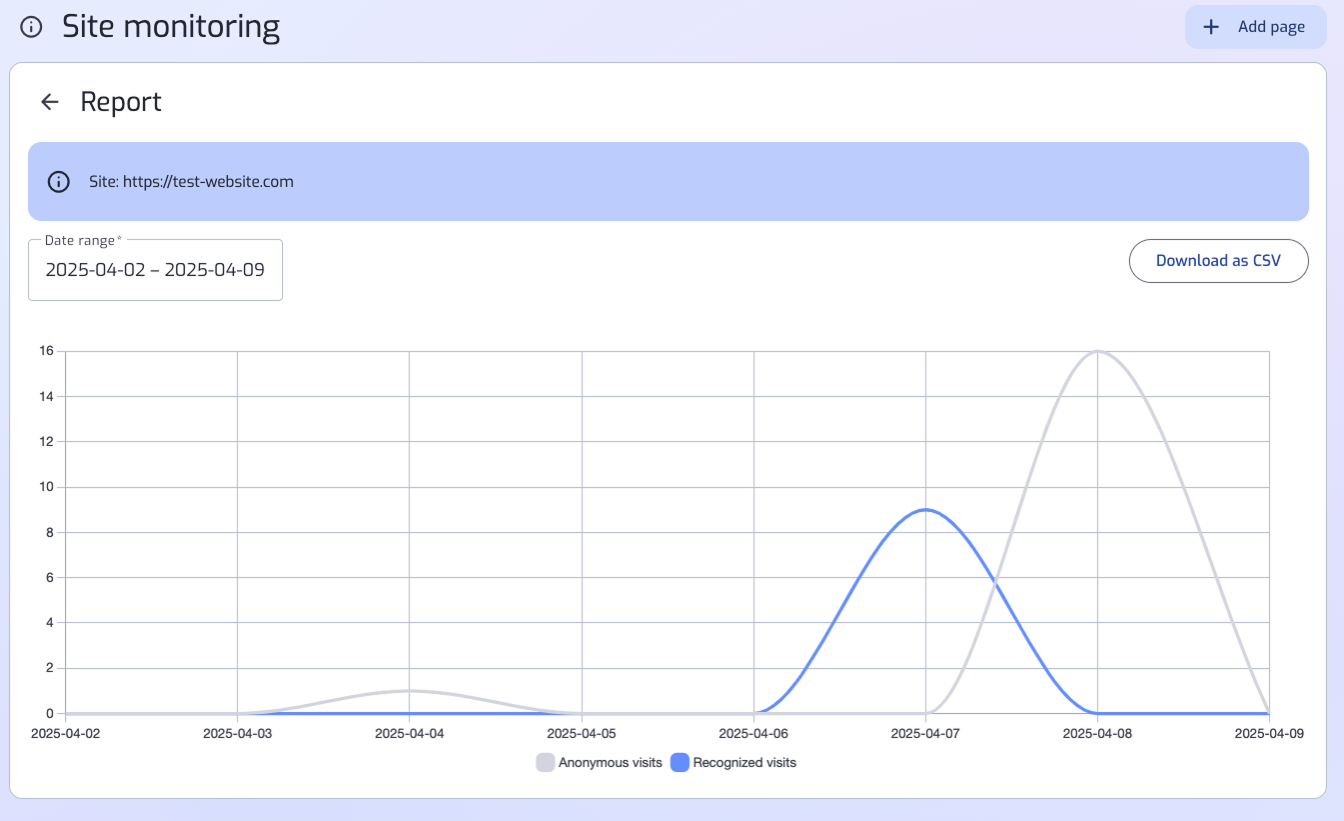
Task: Open the Date range field
Action: point(155,269)
